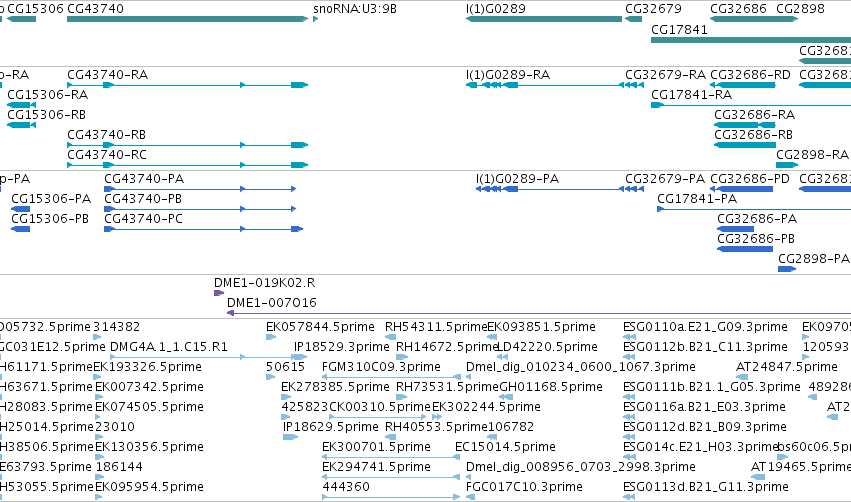
Task: Click the EK193326.5prime EST label
Action: 148,367
